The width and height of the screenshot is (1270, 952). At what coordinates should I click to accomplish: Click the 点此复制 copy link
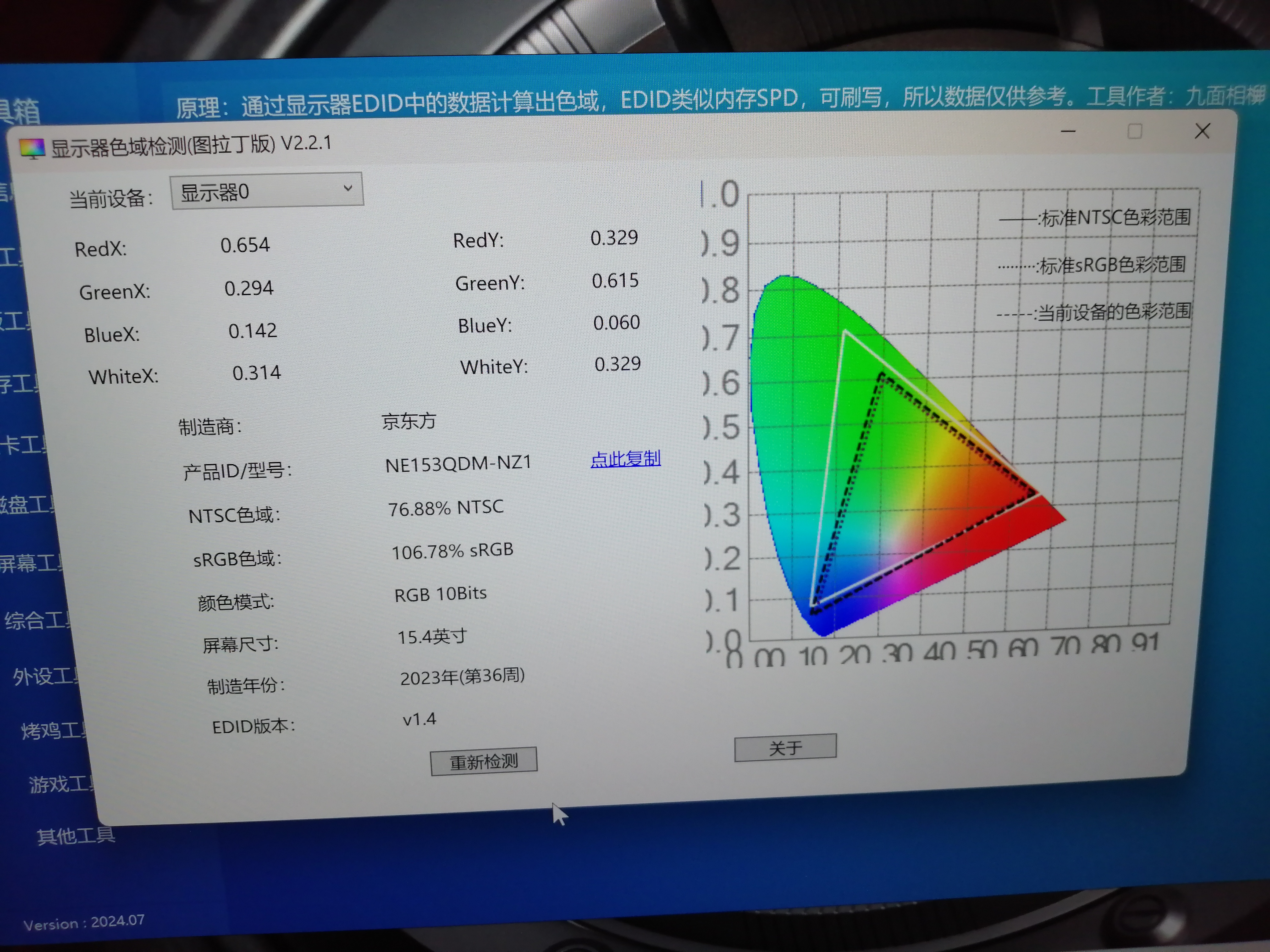point(625,459)
